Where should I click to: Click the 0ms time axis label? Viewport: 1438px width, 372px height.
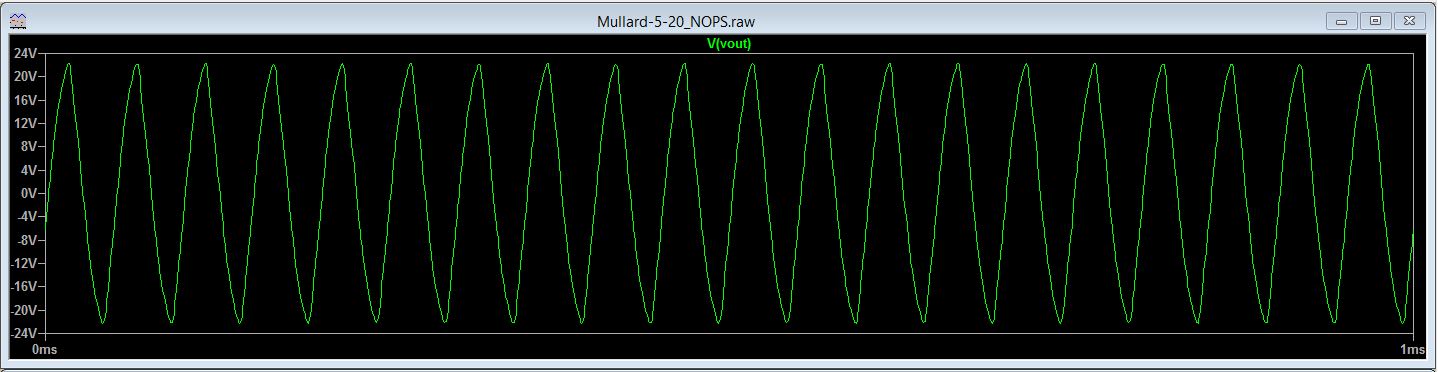coord(45,350)
